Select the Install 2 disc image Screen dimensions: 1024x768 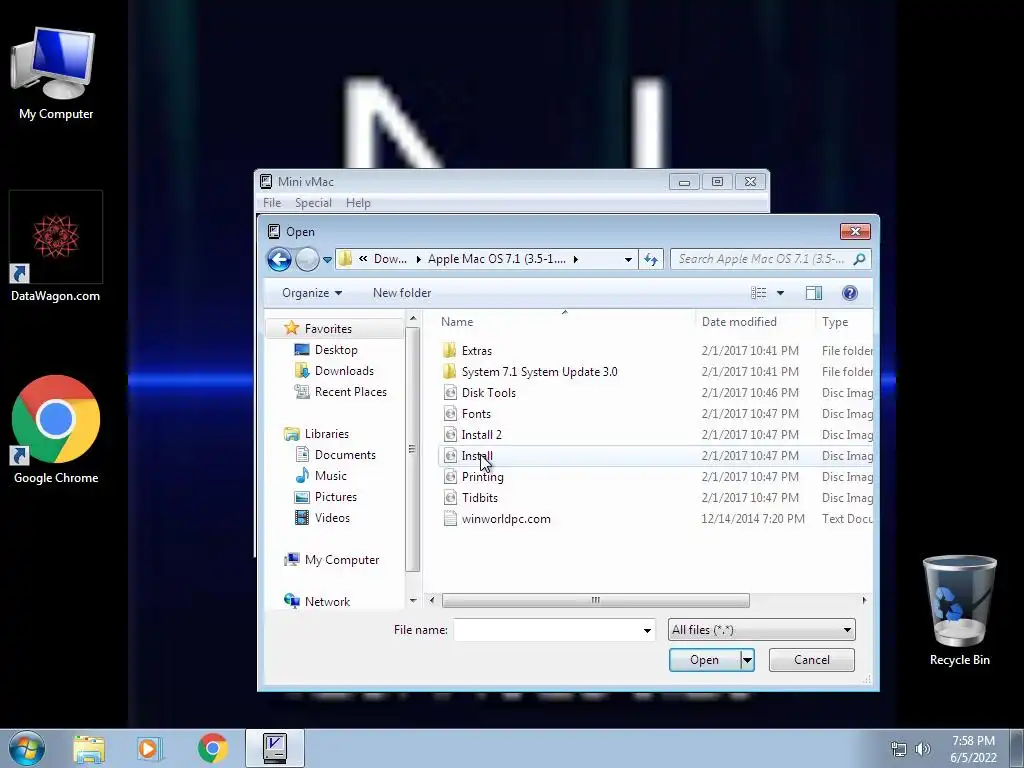coord(473,434)
